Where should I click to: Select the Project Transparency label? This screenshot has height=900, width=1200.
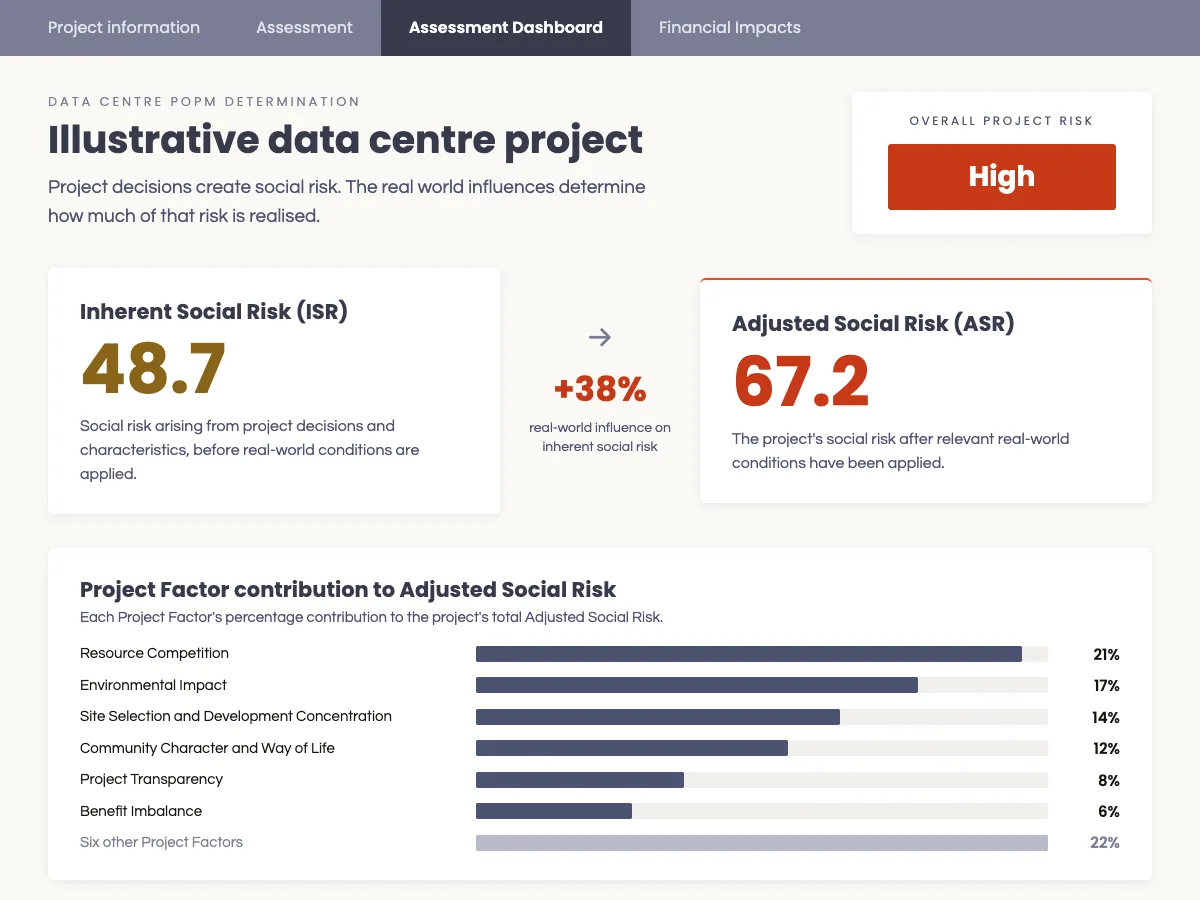(x=151, y=780)
